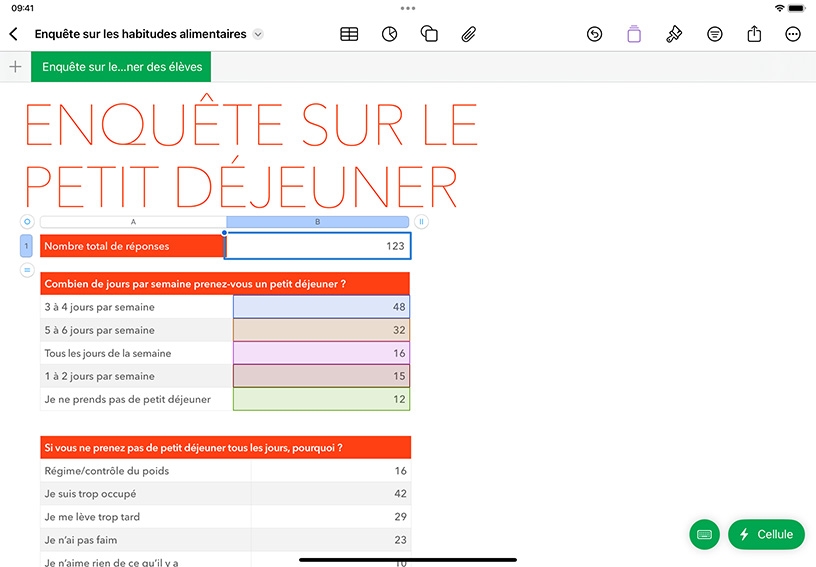Screen dimensions: 816x567
Task: Select Je ne prends pas de petit déjeuner
Action: point(136,399)
